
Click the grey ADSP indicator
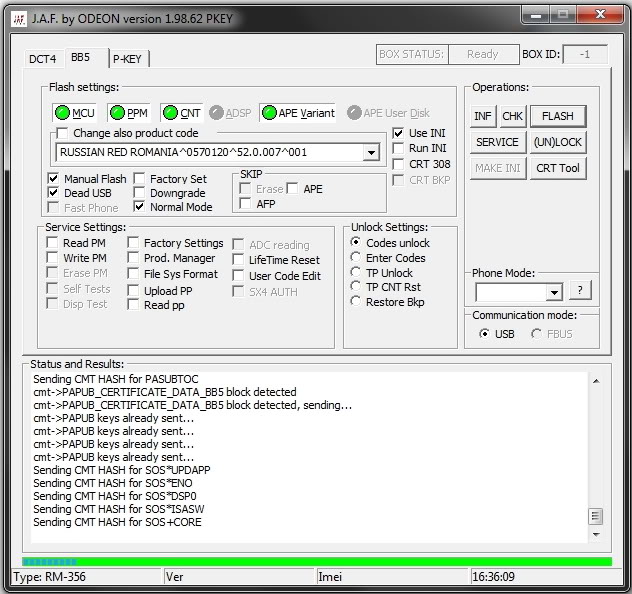(216, 113)
